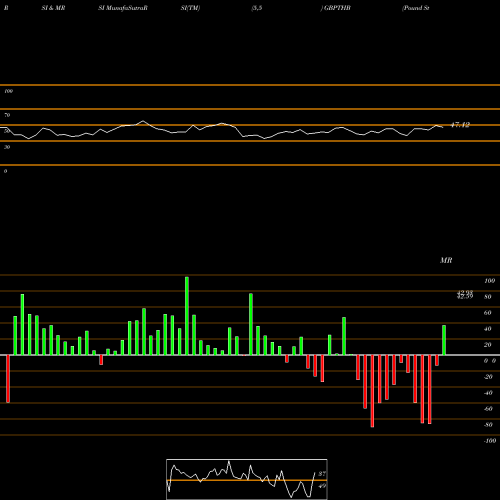Click the MR axis '60' label
Image resolution: width=500 pixels, height=500 pixels.
[x=488, y=313]
